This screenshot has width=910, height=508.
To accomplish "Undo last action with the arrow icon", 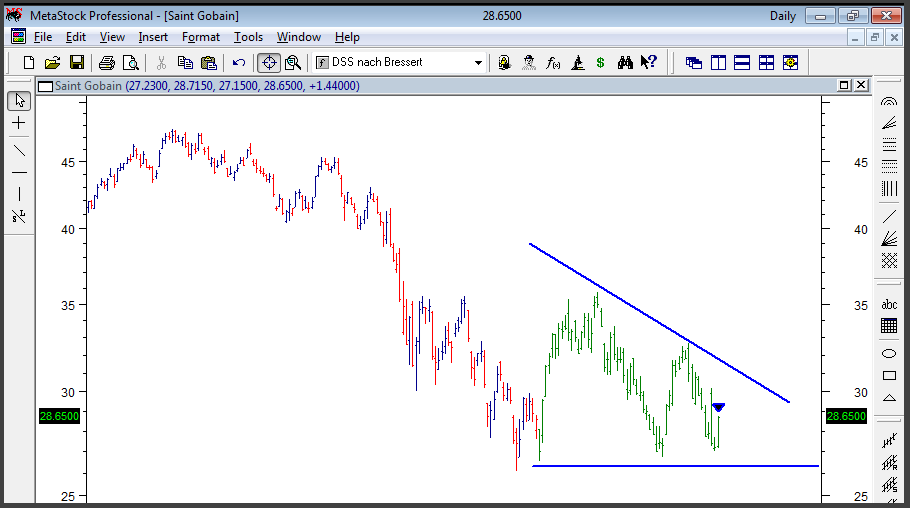I will (239, 62).
